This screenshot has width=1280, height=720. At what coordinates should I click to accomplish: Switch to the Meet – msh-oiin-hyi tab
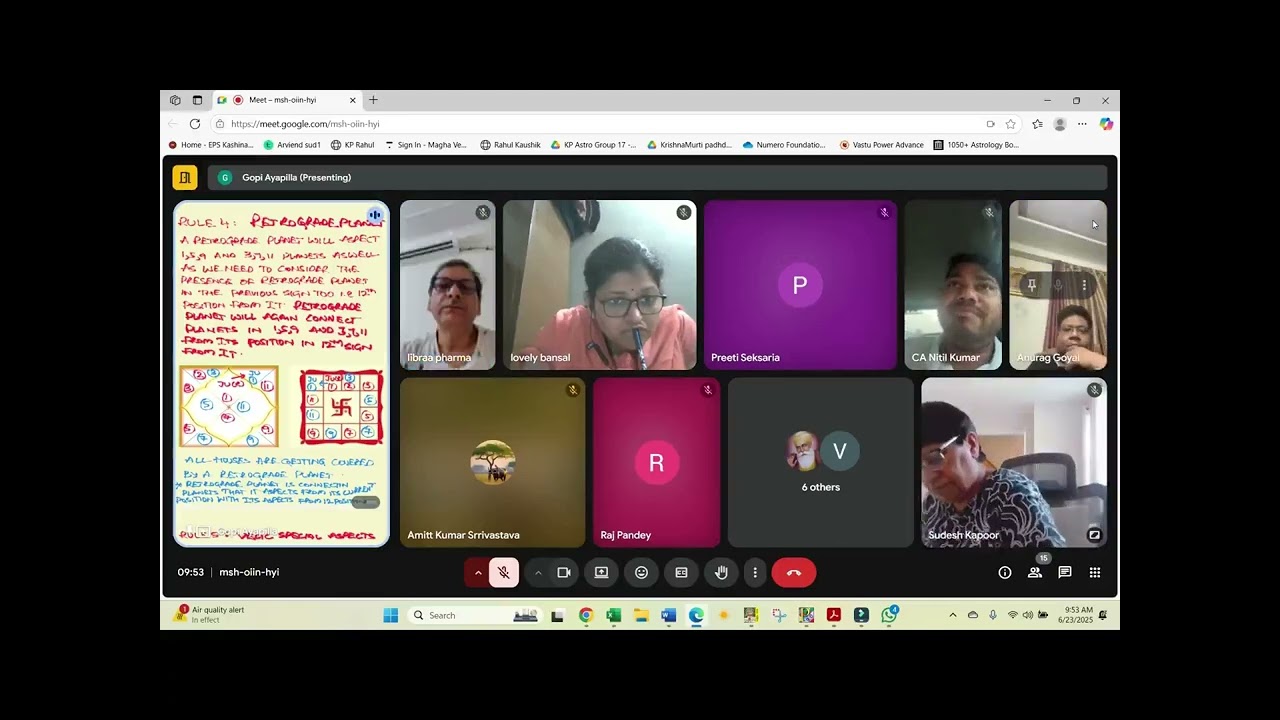tap(285, 100)
